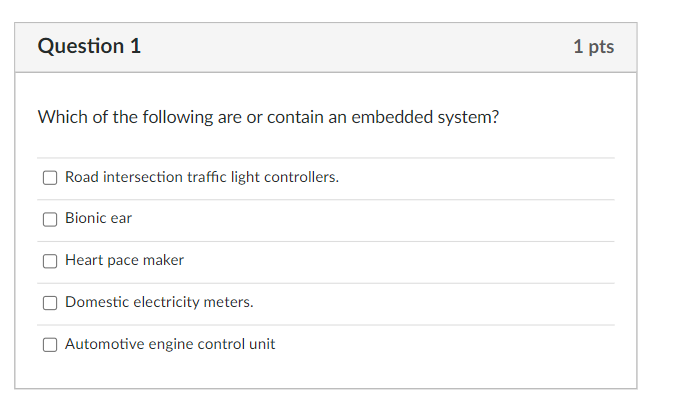678x417 pixels.
Task: Click the 'Road intersection traffic light controllers.' label
Action: point(202,177)
